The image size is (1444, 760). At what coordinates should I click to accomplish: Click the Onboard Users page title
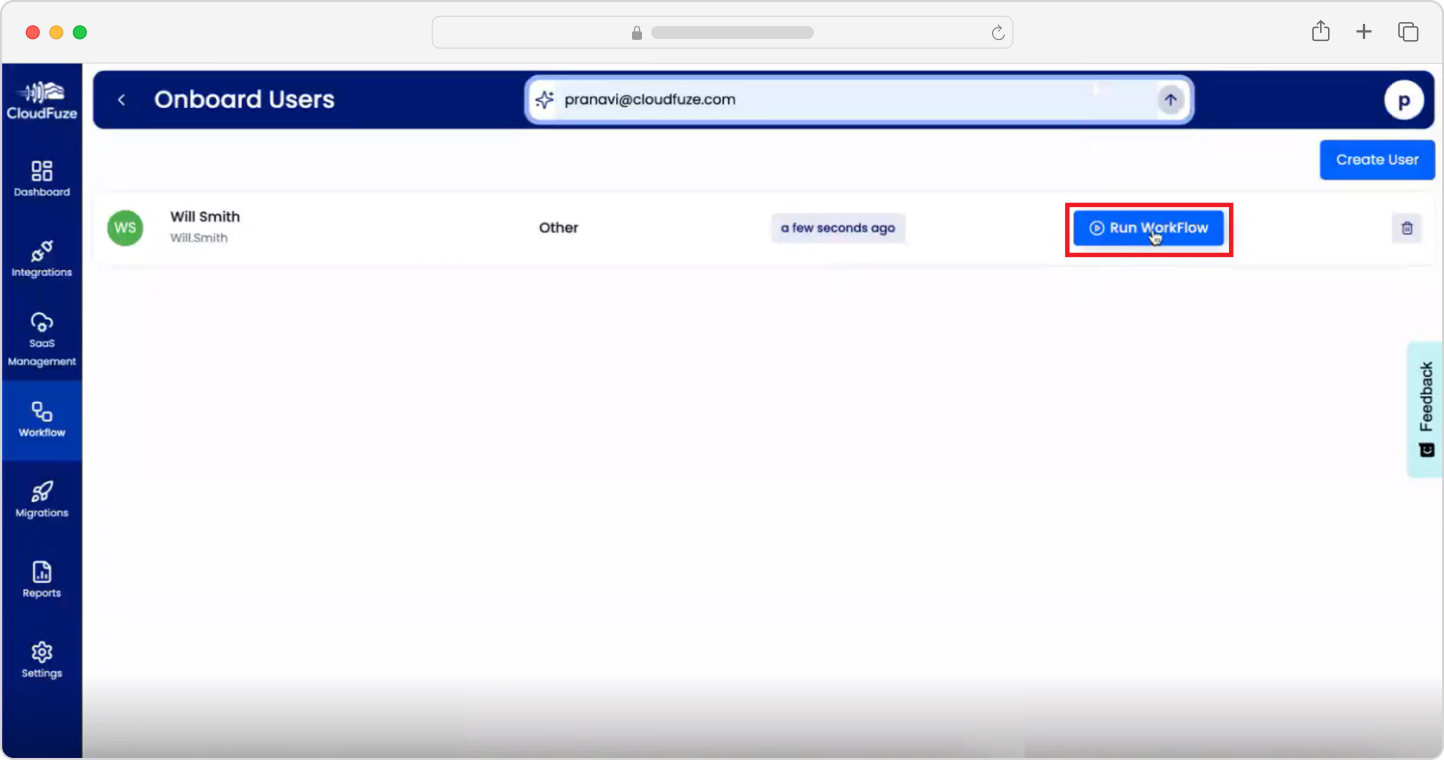point(244,100)
